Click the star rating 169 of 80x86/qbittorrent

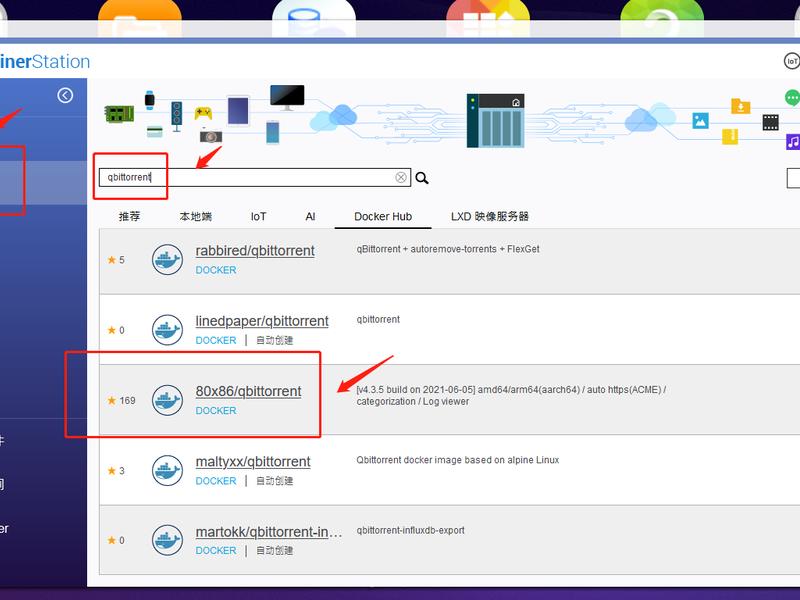[121, 401]
